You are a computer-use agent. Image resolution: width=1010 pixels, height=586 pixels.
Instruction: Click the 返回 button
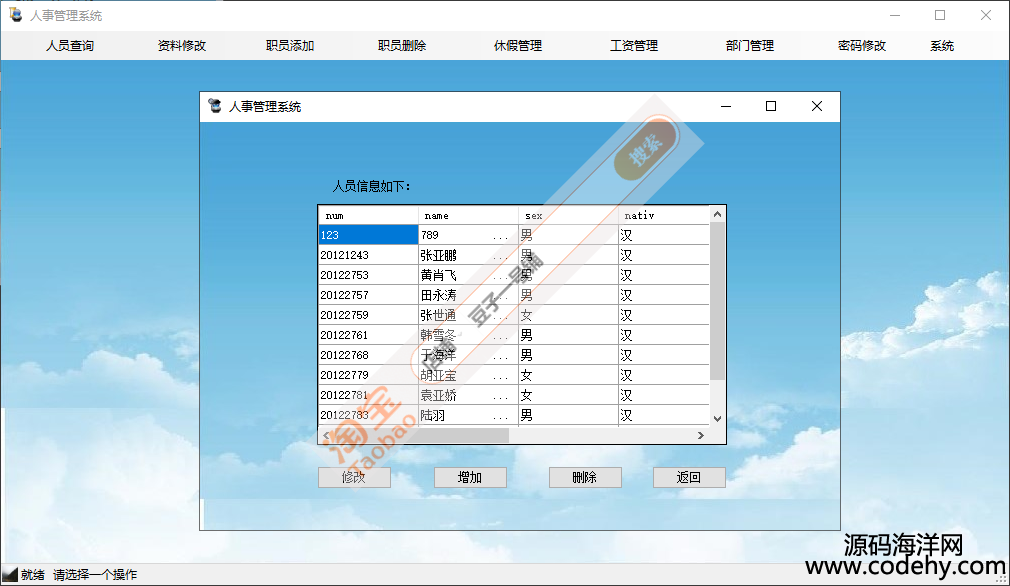pyautogui.click(x=689, y=477)
